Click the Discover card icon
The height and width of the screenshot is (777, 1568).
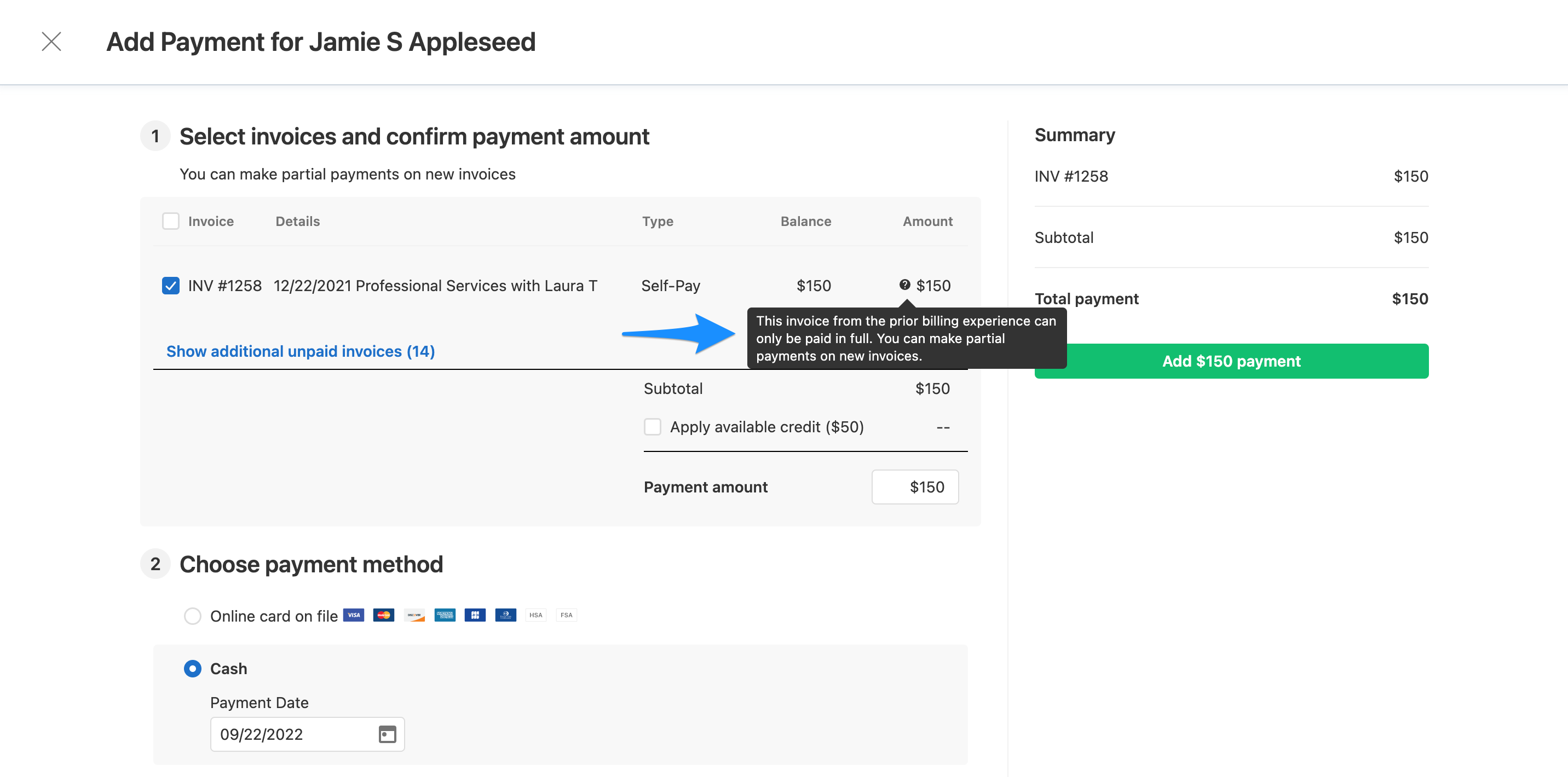pyautogui.click(x=414, y=615)
